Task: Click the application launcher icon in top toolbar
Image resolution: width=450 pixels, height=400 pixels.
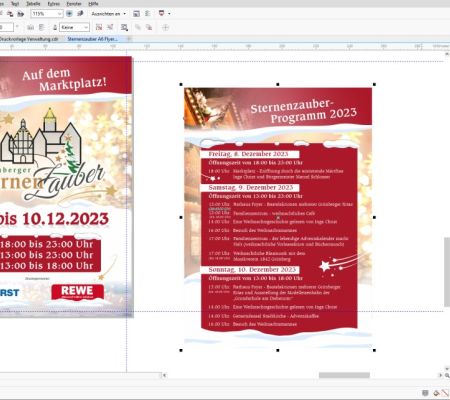Action: [162, 13]
